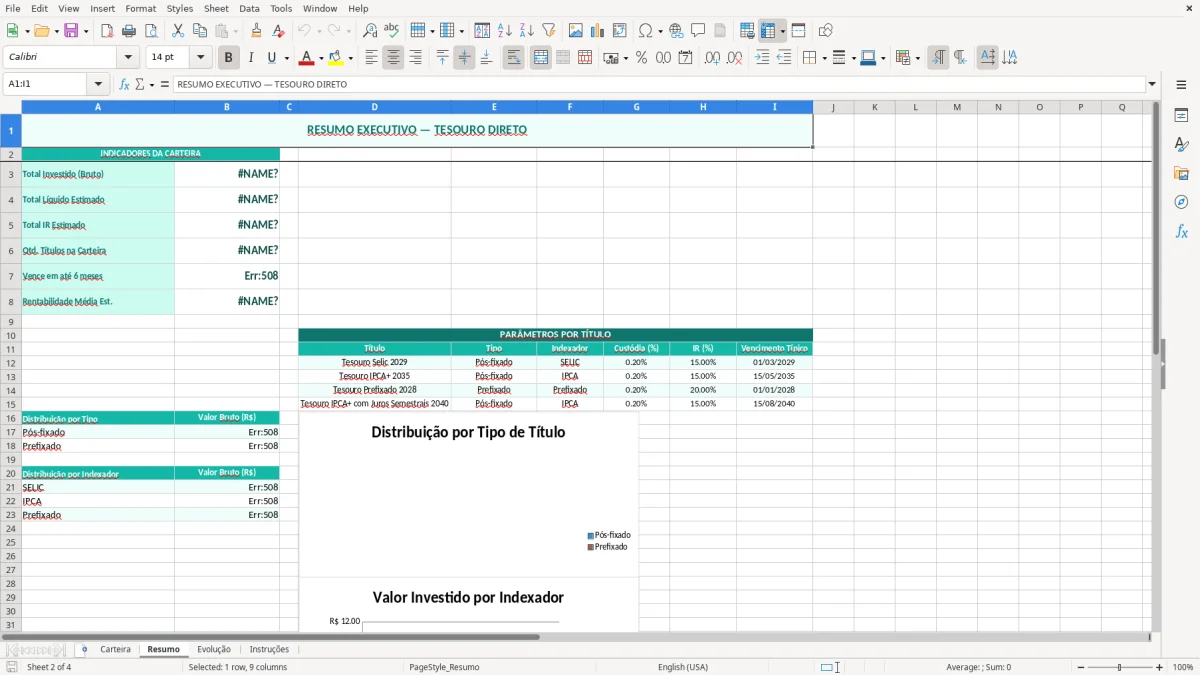Viewport: 1200px width, 675px height.
Task: Toggle Underline formatting
Action: [x=272, y=58]
